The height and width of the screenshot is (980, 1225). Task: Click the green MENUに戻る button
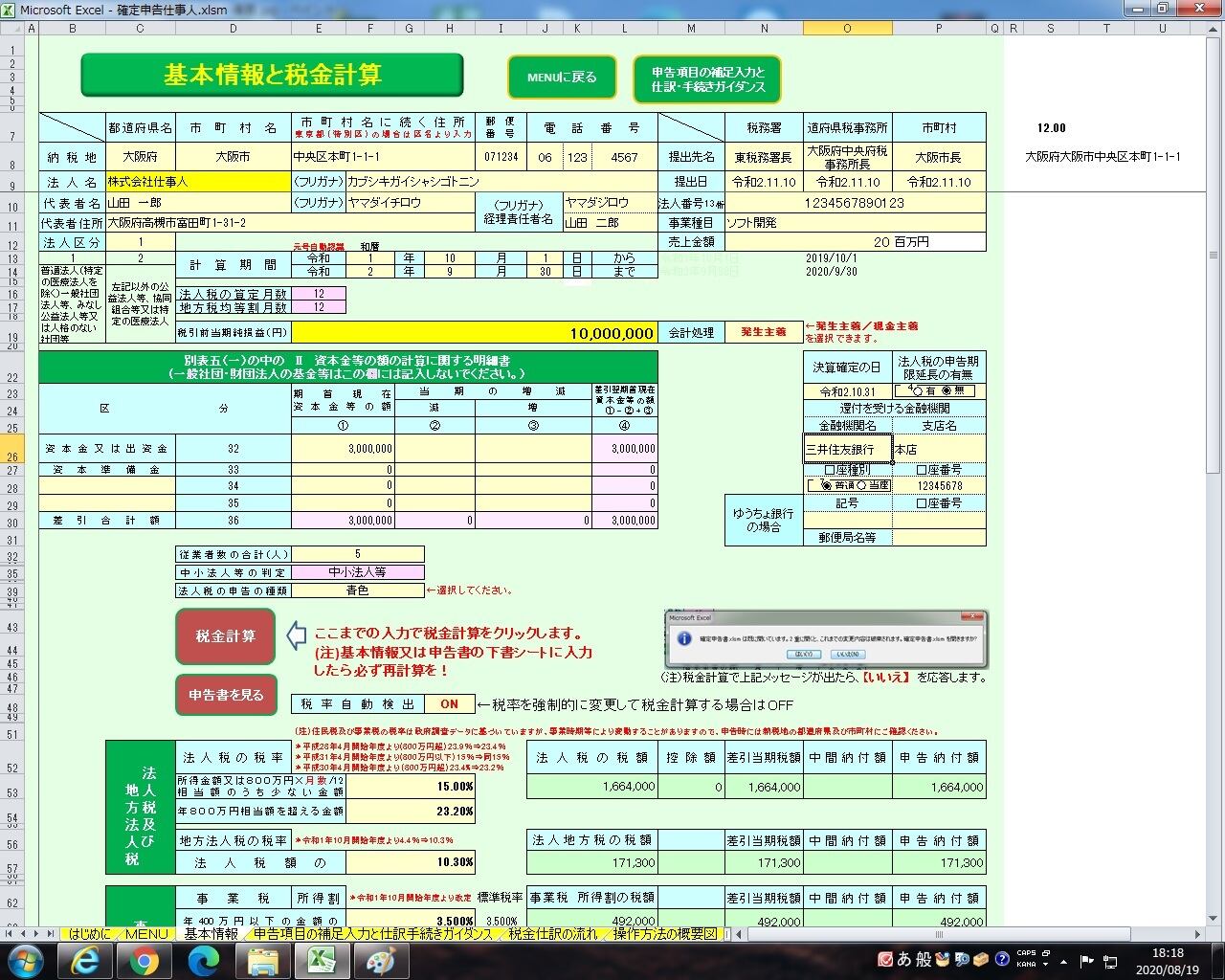click(562, 78)
